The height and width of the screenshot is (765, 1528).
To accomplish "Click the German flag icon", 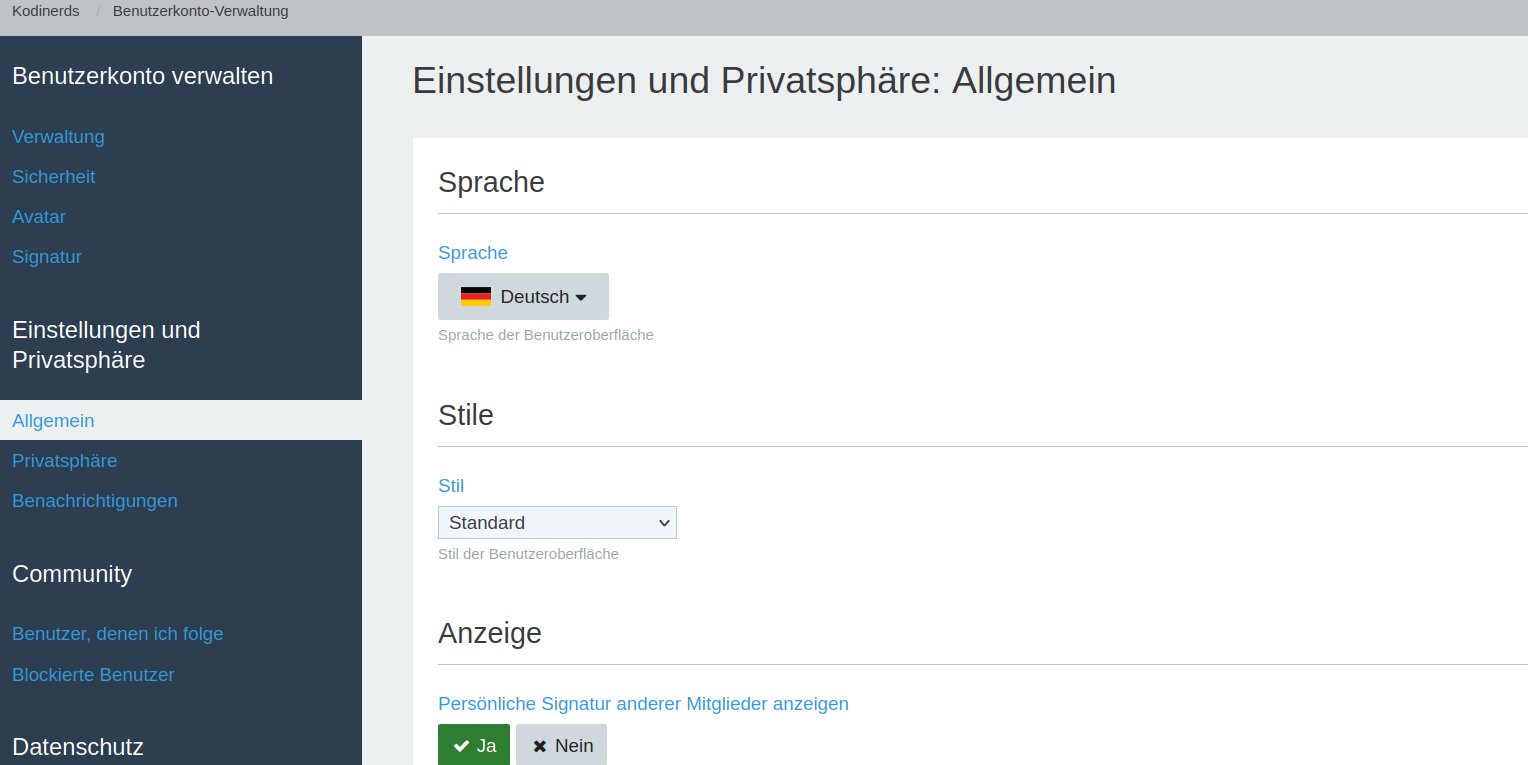I will [x=476, y=296].
